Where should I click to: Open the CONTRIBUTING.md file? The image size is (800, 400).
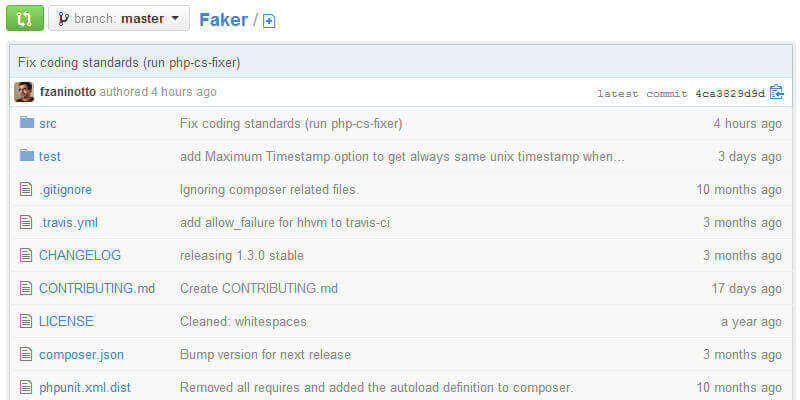point(97,288)
